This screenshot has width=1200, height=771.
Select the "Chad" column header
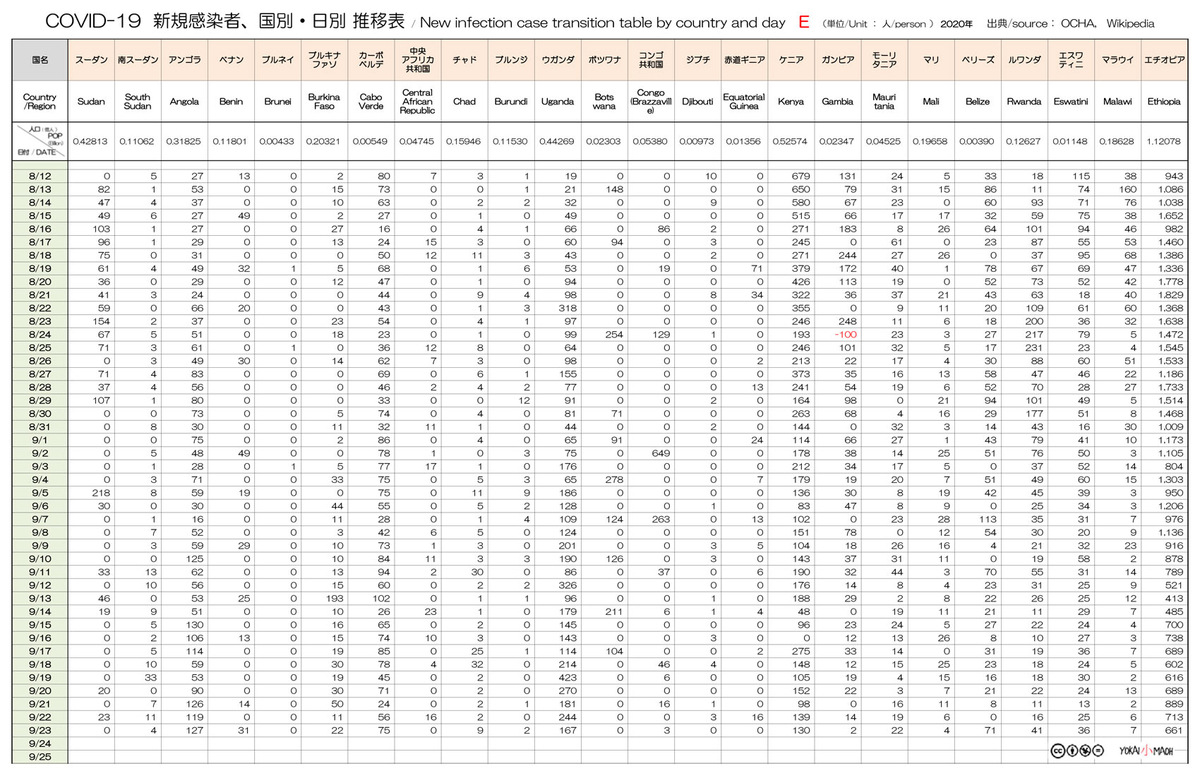click(x=464, y=101)
